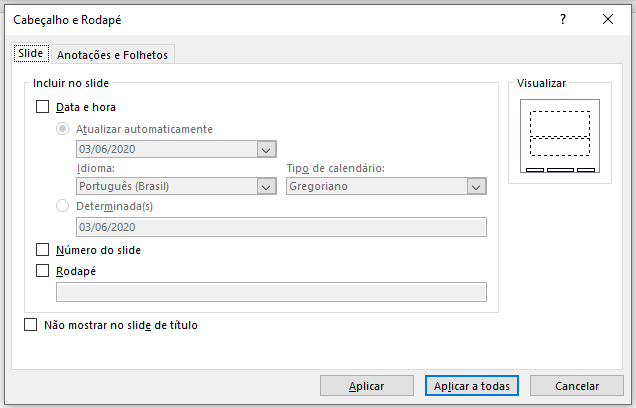Cancel the dialog with Cancelar

tap(576, 386)
